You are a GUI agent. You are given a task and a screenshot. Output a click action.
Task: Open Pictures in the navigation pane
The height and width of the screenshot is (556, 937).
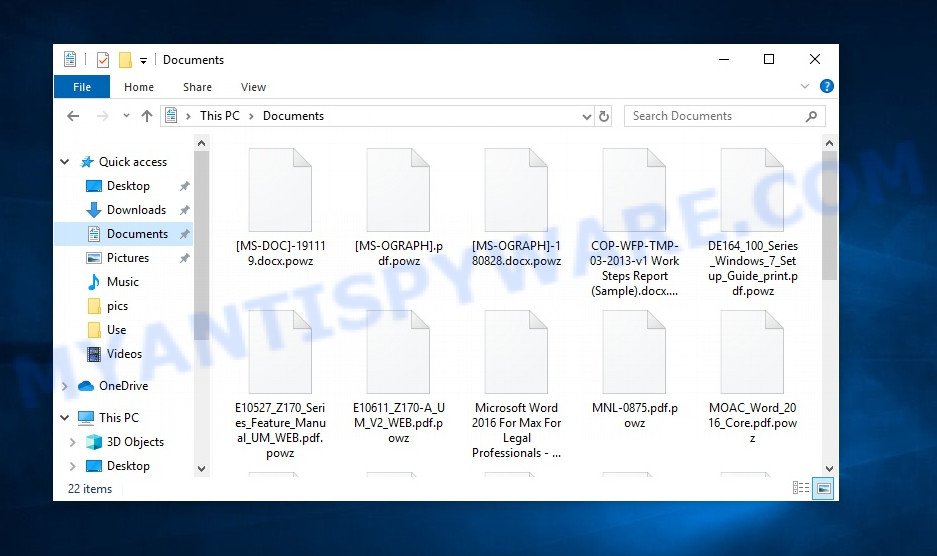tap(128, 258)
